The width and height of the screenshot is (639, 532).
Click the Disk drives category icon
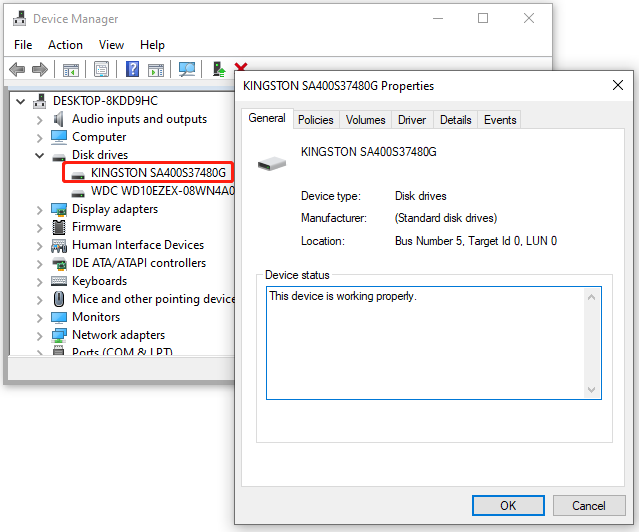pyautogui.click(x=59, y=157)
